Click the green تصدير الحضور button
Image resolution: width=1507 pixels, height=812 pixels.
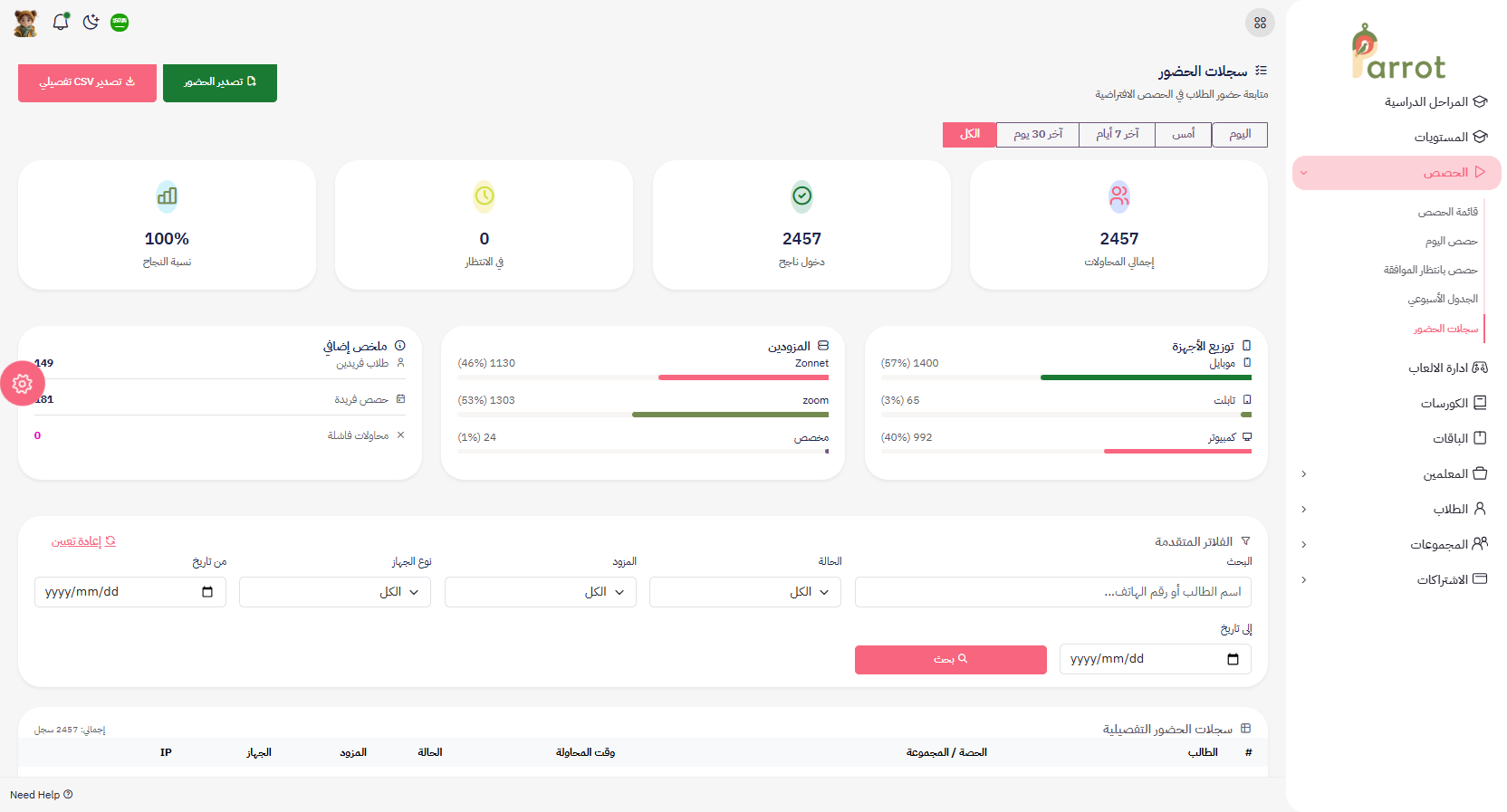click(220, 82)
